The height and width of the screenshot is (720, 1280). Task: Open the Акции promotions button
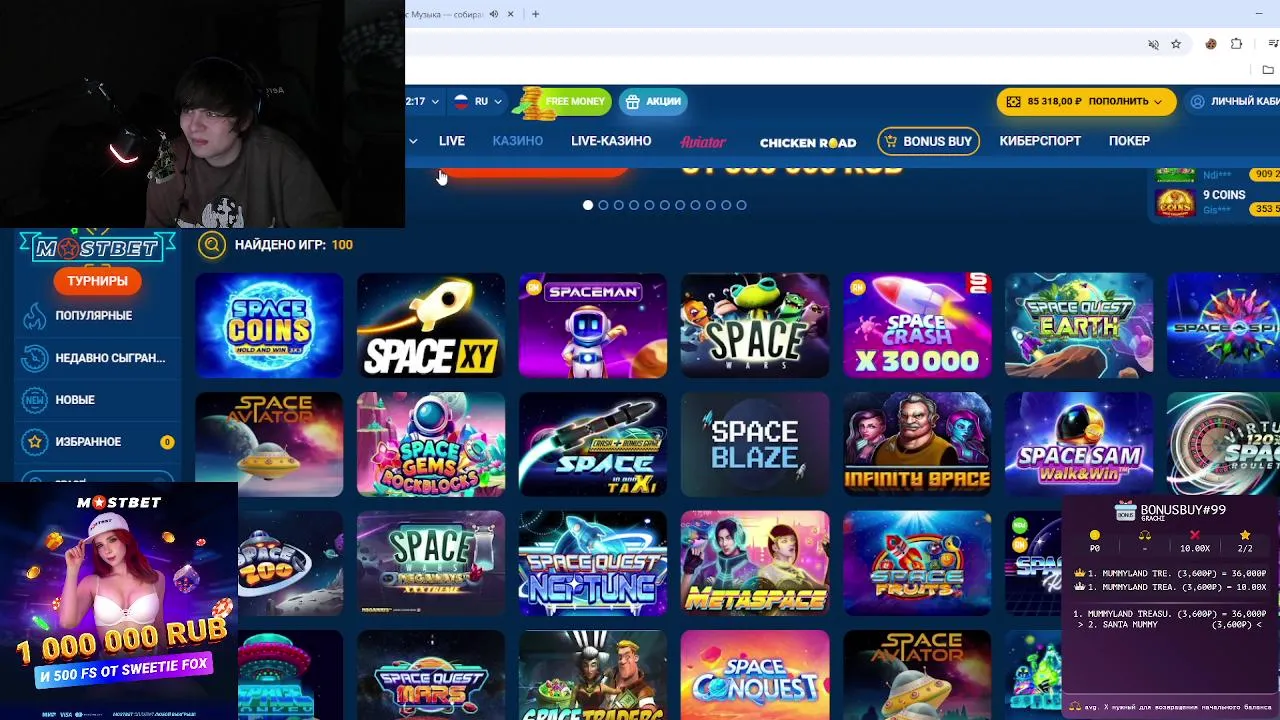point(653,101)
